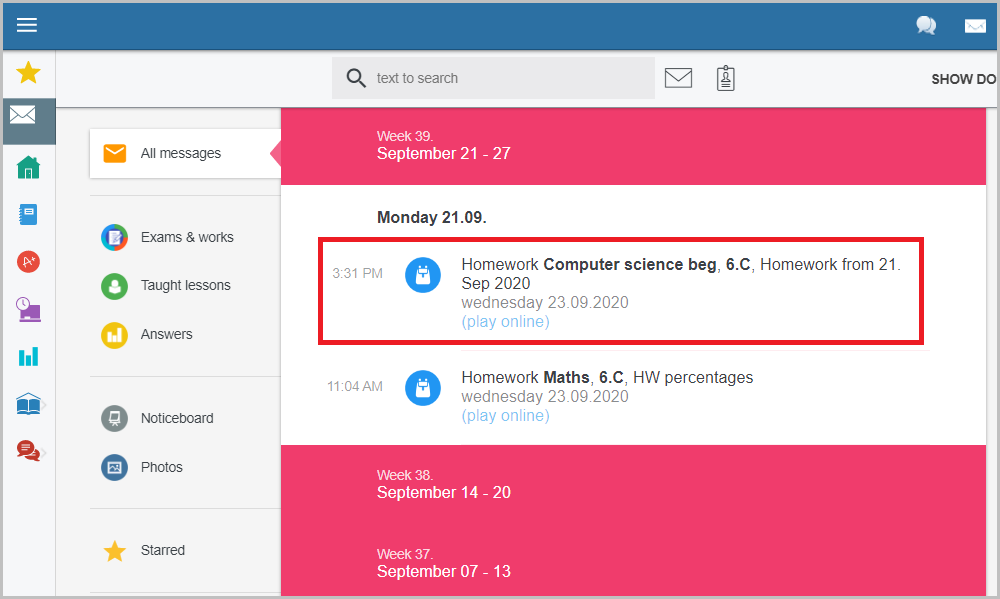The image size is (1000, 599).
Task: Select Answers filter
Action: tap(166, 334)
